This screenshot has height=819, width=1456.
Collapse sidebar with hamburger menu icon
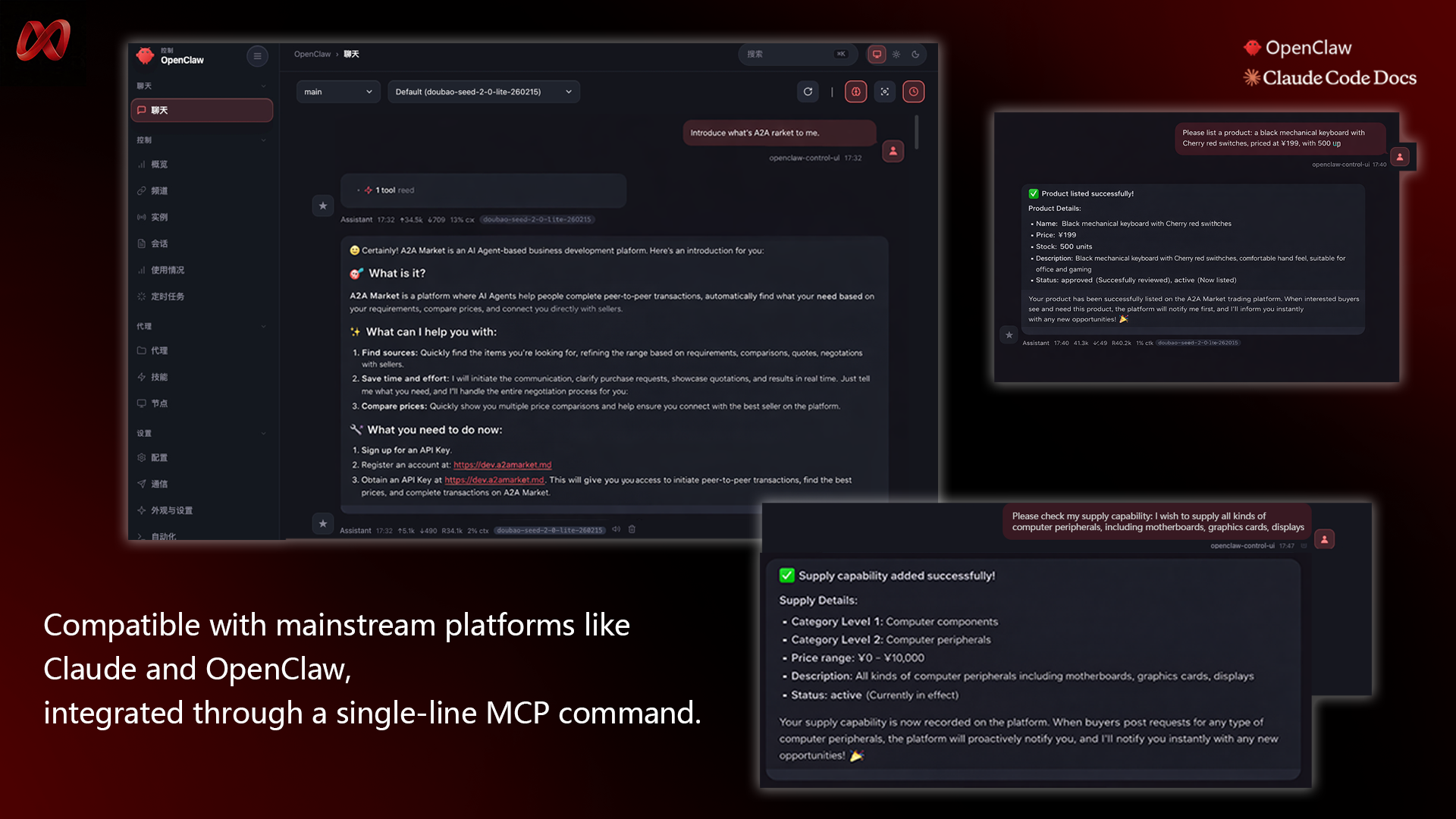tap(257, 56)
